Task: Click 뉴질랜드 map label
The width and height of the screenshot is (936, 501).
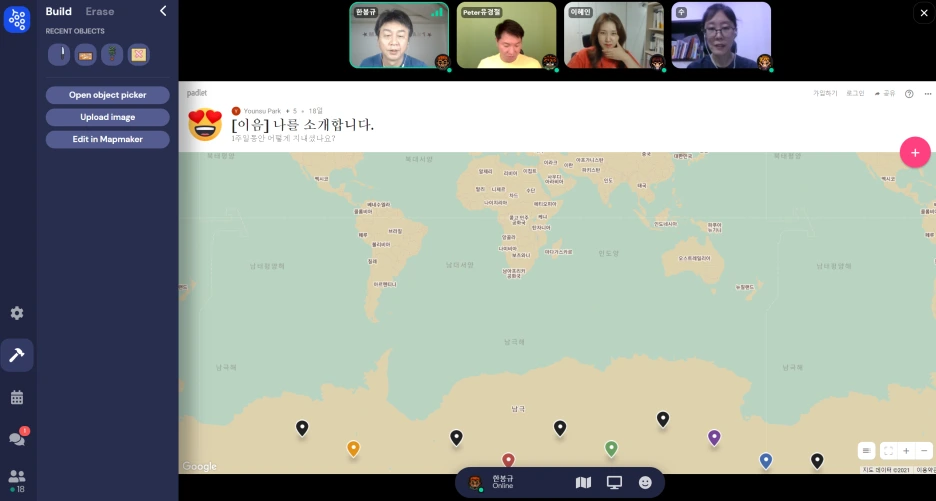Action: 745,287
